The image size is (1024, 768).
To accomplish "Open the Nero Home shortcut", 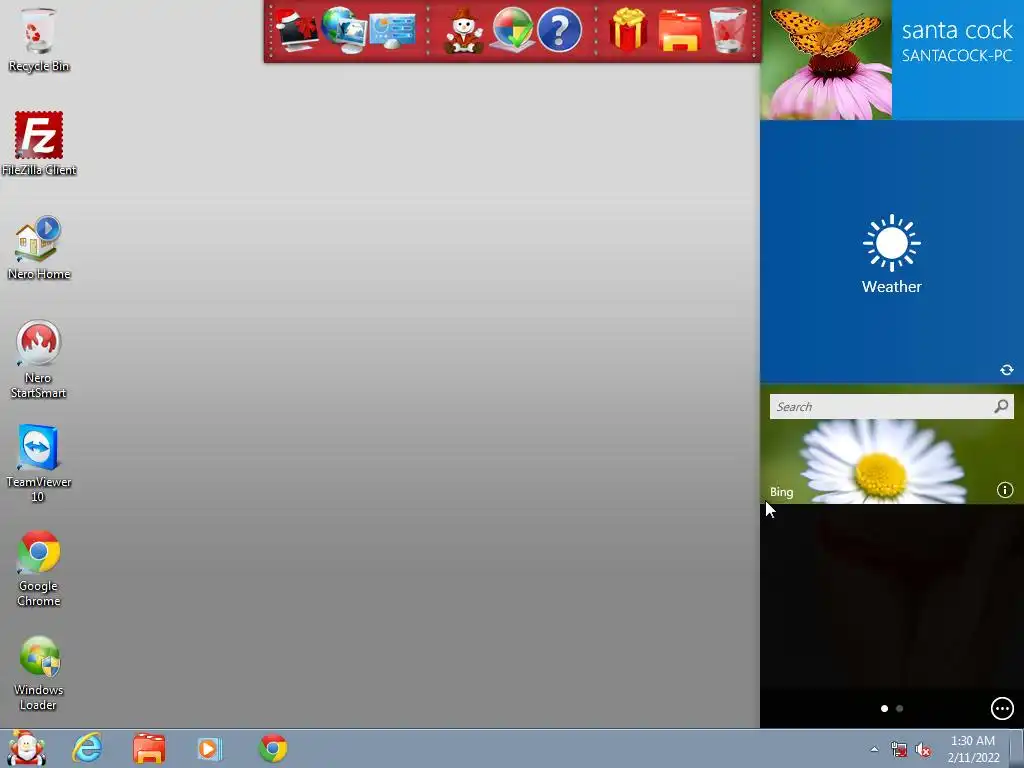I will 39,248.
